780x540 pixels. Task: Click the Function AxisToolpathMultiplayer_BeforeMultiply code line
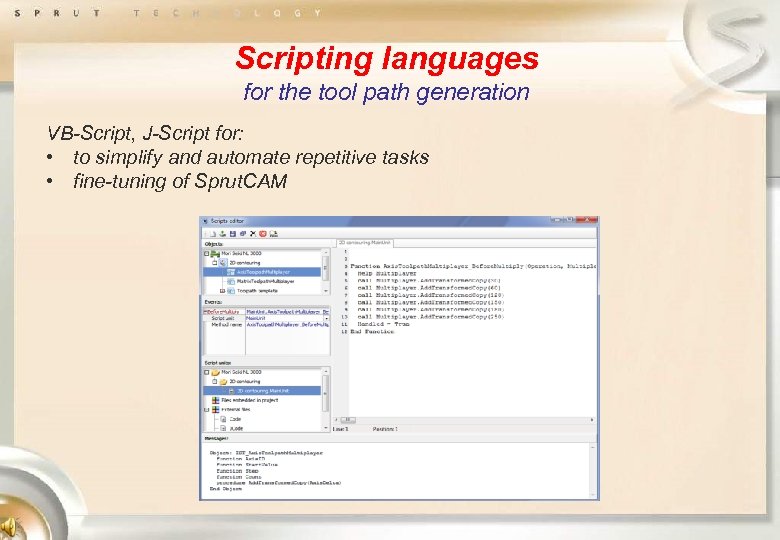point(473,266)
